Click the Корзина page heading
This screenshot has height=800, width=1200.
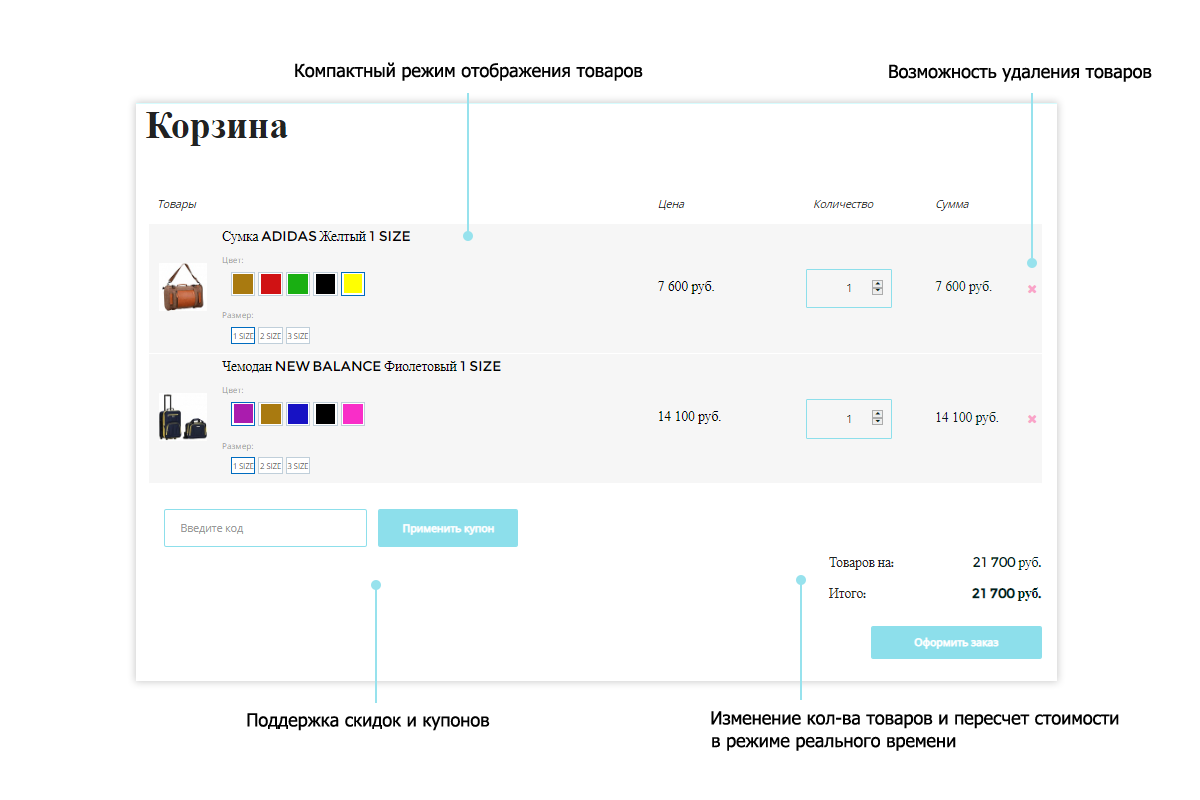pyautogui.click(x=217, y=127)
